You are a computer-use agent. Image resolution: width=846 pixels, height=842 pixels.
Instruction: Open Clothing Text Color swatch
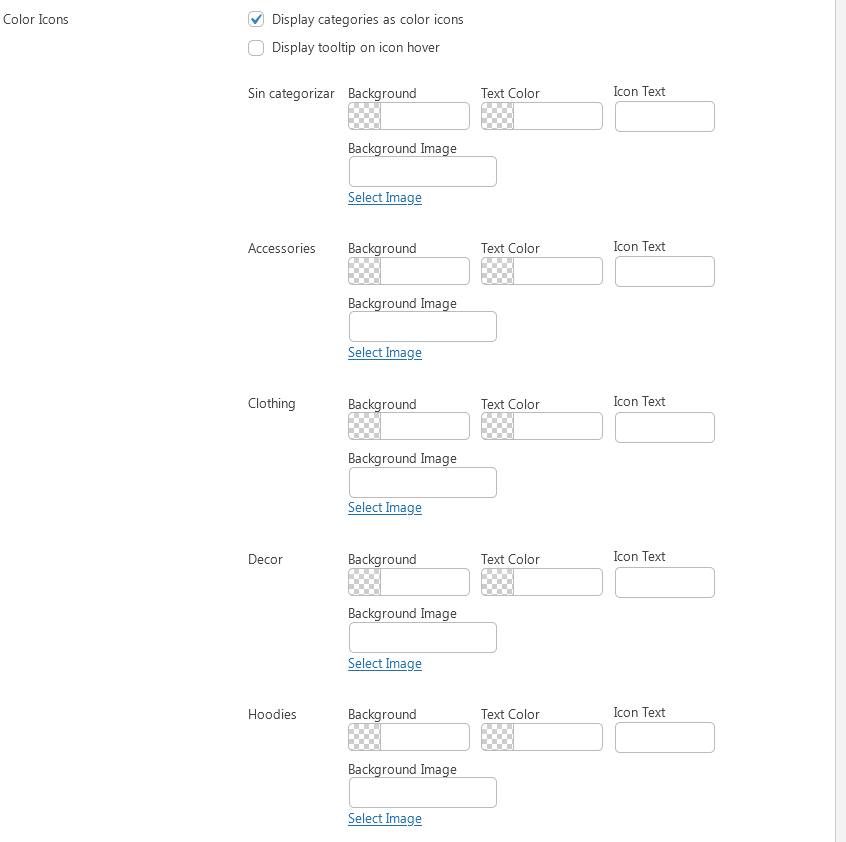pos(497,426)
